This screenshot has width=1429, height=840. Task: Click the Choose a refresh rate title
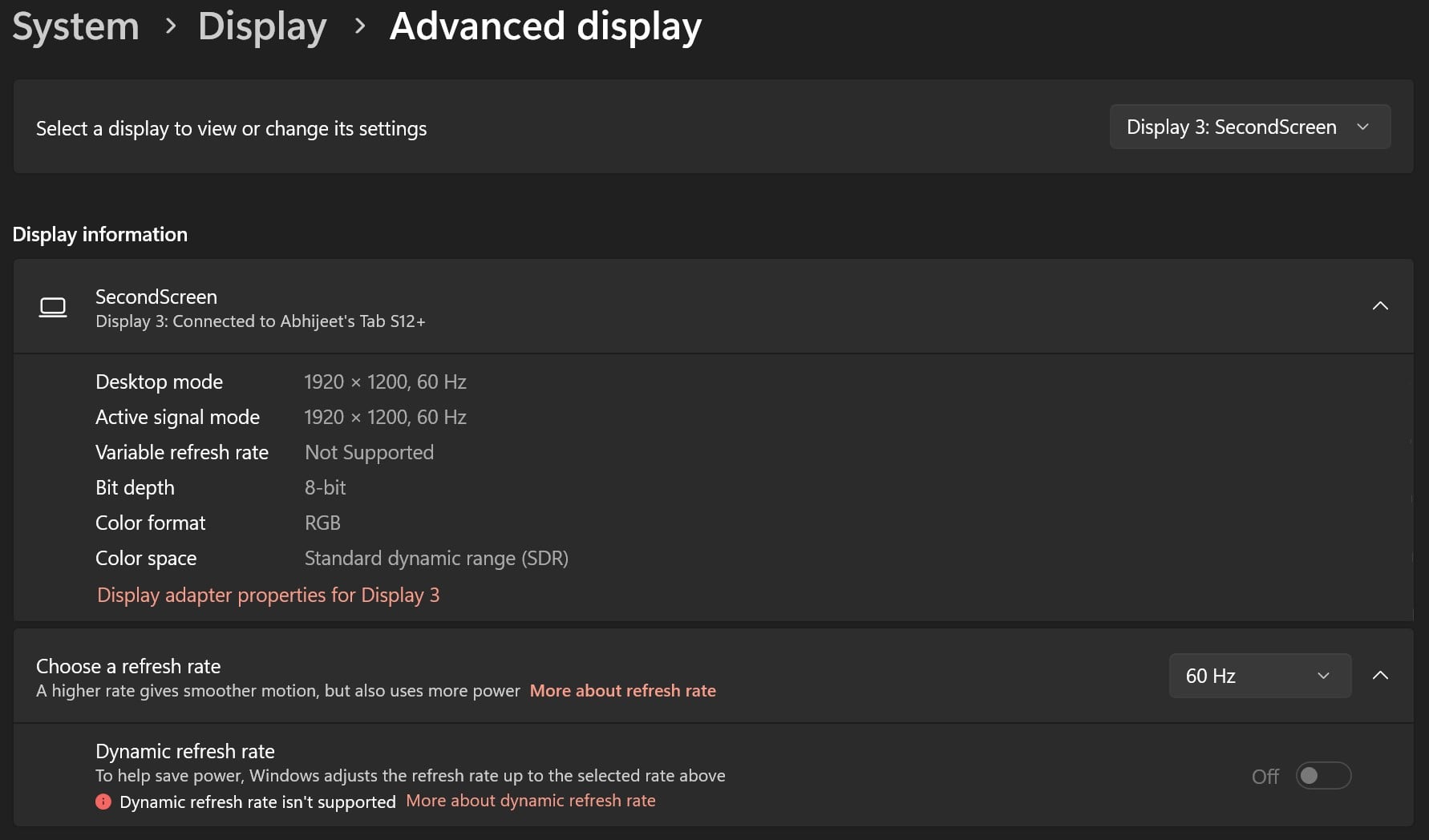coord(128,666)
